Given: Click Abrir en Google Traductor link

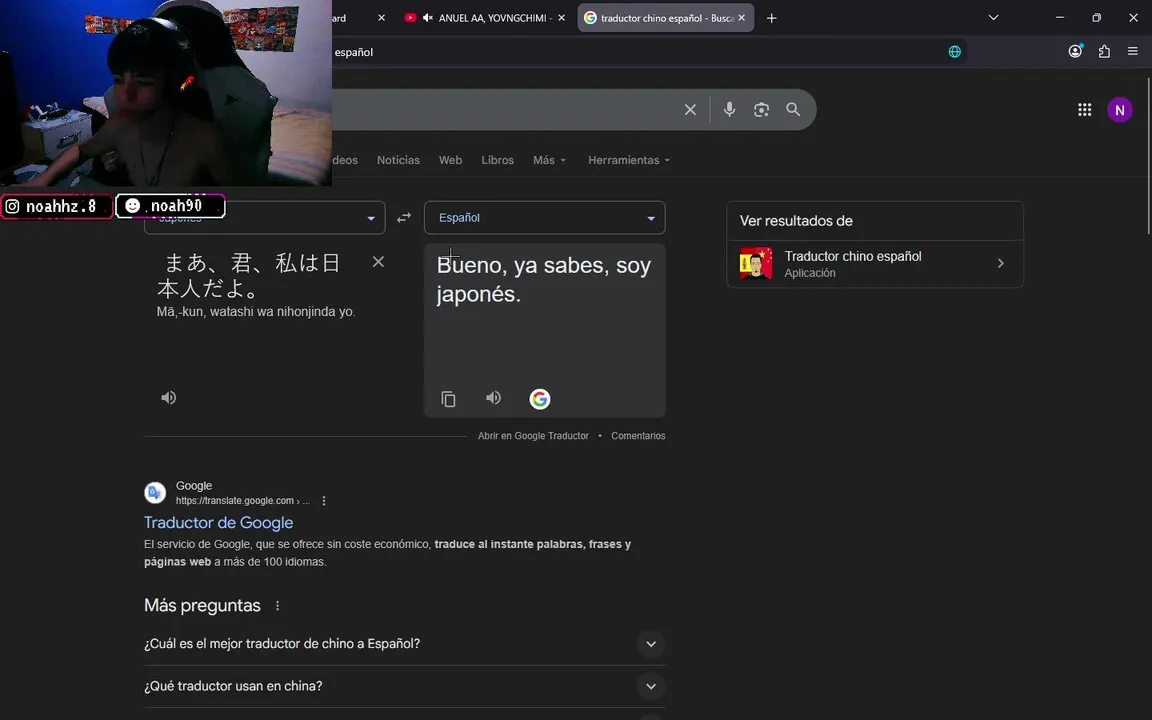Looking at the screenshot, I should click(x=533, y=436).
